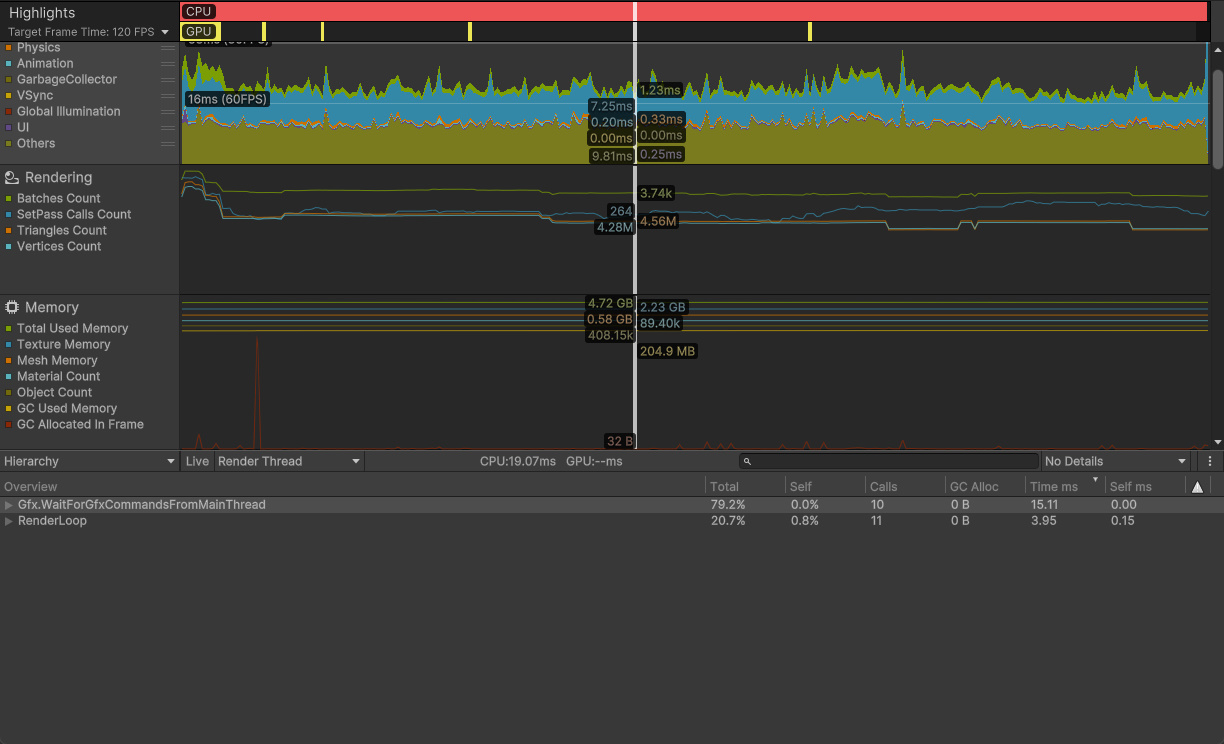This screenshot has height=744, width=1224.
Task: Grab the Animation row reorder handle
Action: tap(168, 64)
